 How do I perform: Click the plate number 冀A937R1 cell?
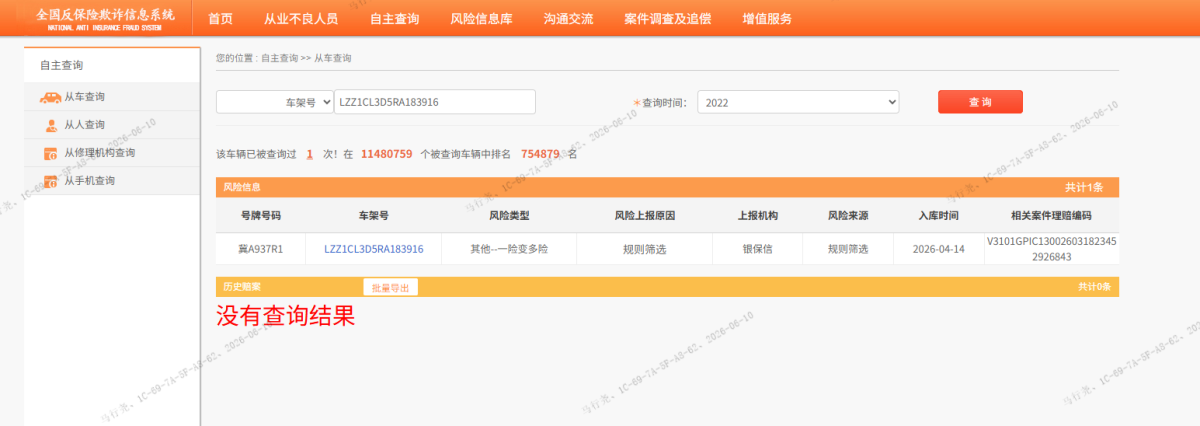click(x=260, y=249)
